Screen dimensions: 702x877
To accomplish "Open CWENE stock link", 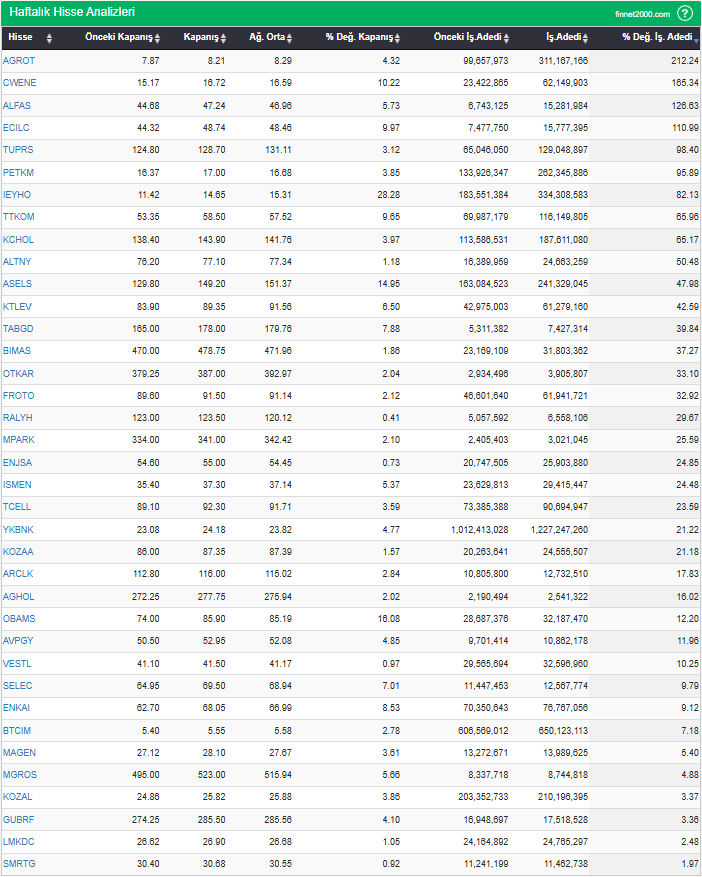I will tap(20, 83).
